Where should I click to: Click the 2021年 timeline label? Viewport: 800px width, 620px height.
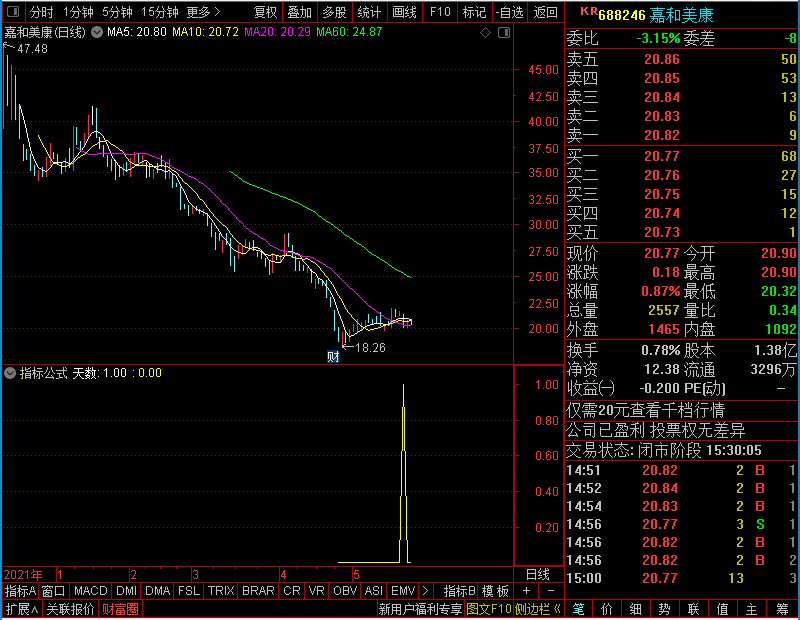pos(23,575)
